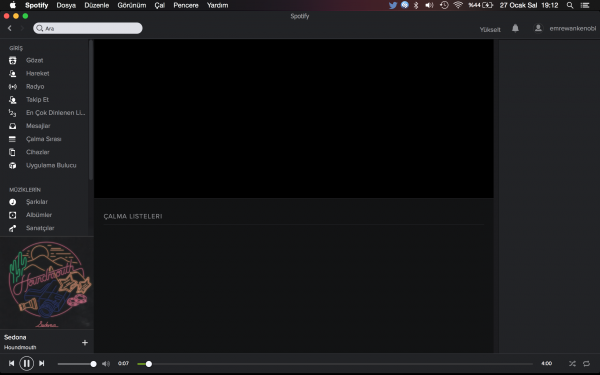Click the Ara search field
Viewport: 600px width, 375px height.
point(88,28)
